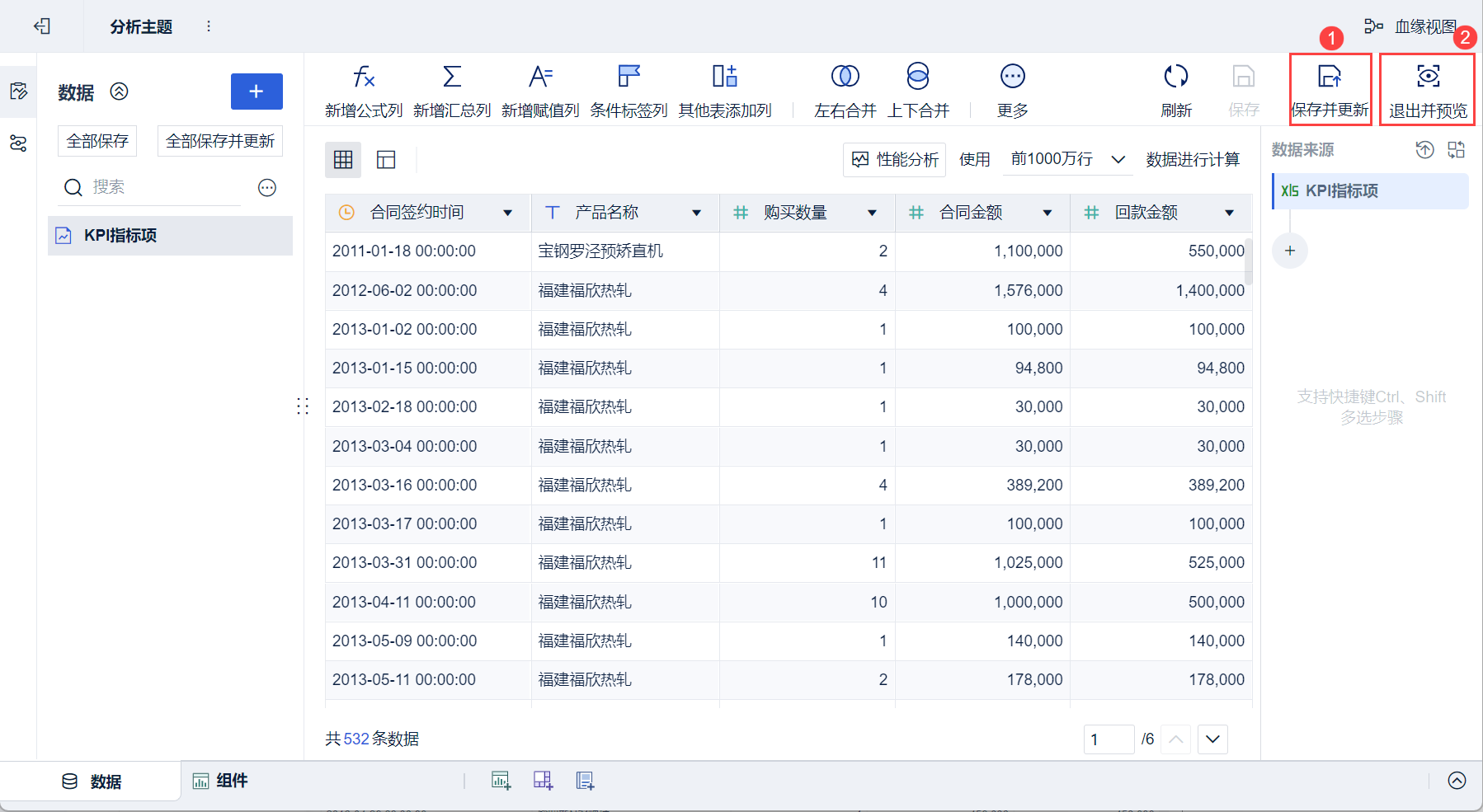Collapse the 数据 panel chevron
The height and width of the screenshot is (812, 1483).
coord(120,92)
